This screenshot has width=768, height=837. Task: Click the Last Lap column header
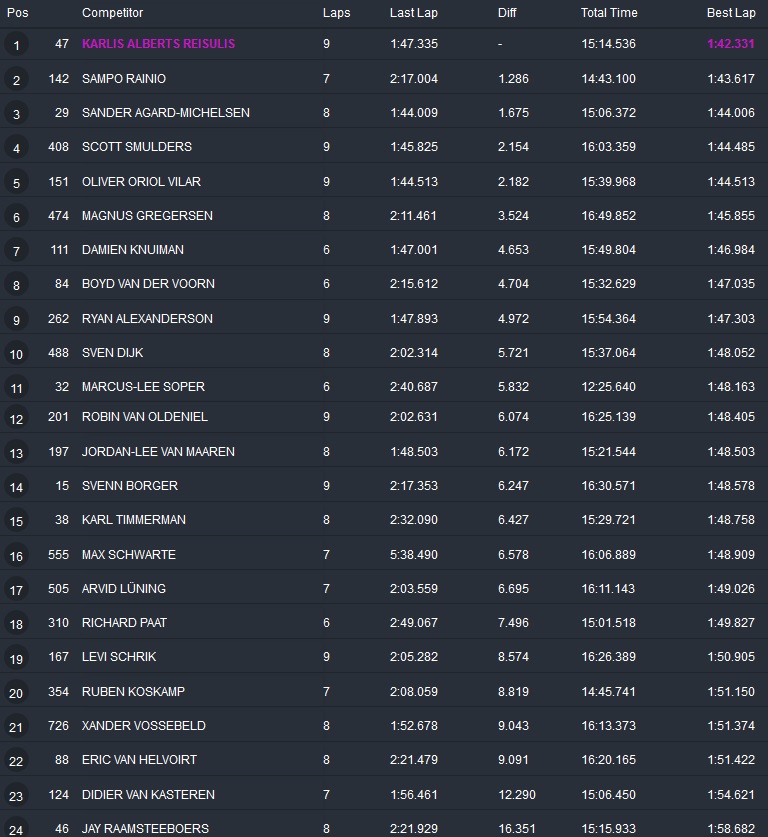(412, 13)
